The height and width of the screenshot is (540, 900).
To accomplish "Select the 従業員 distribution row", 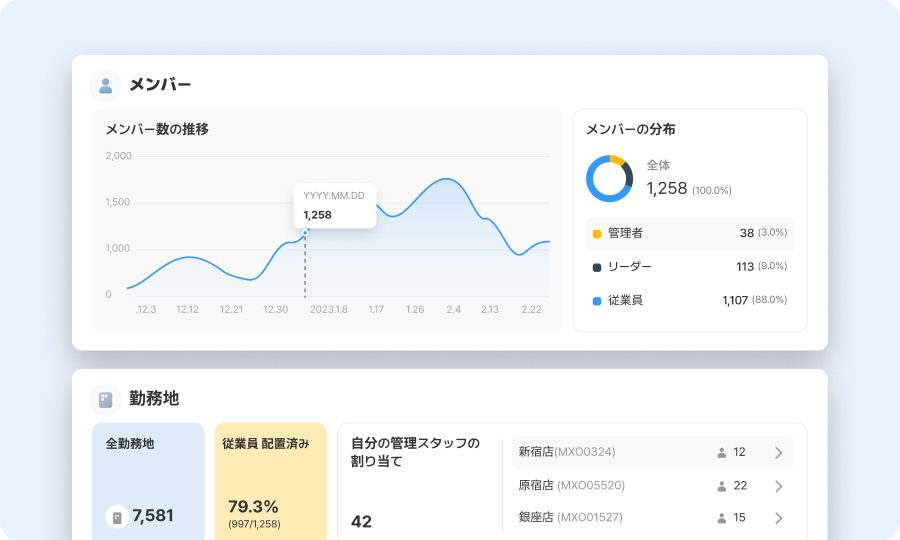I will [x=690, y=300].
